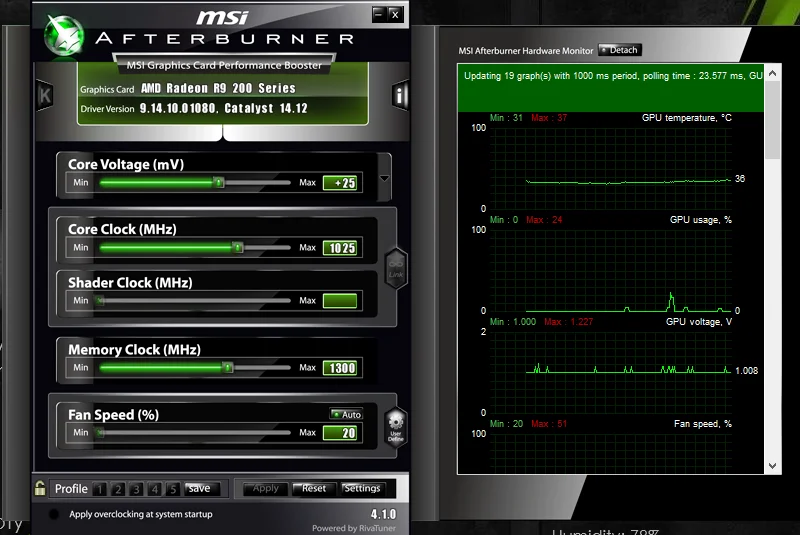Click the current voltage value 1.008
The height and width of the screenshot is (535, 800).
point(746,371)
